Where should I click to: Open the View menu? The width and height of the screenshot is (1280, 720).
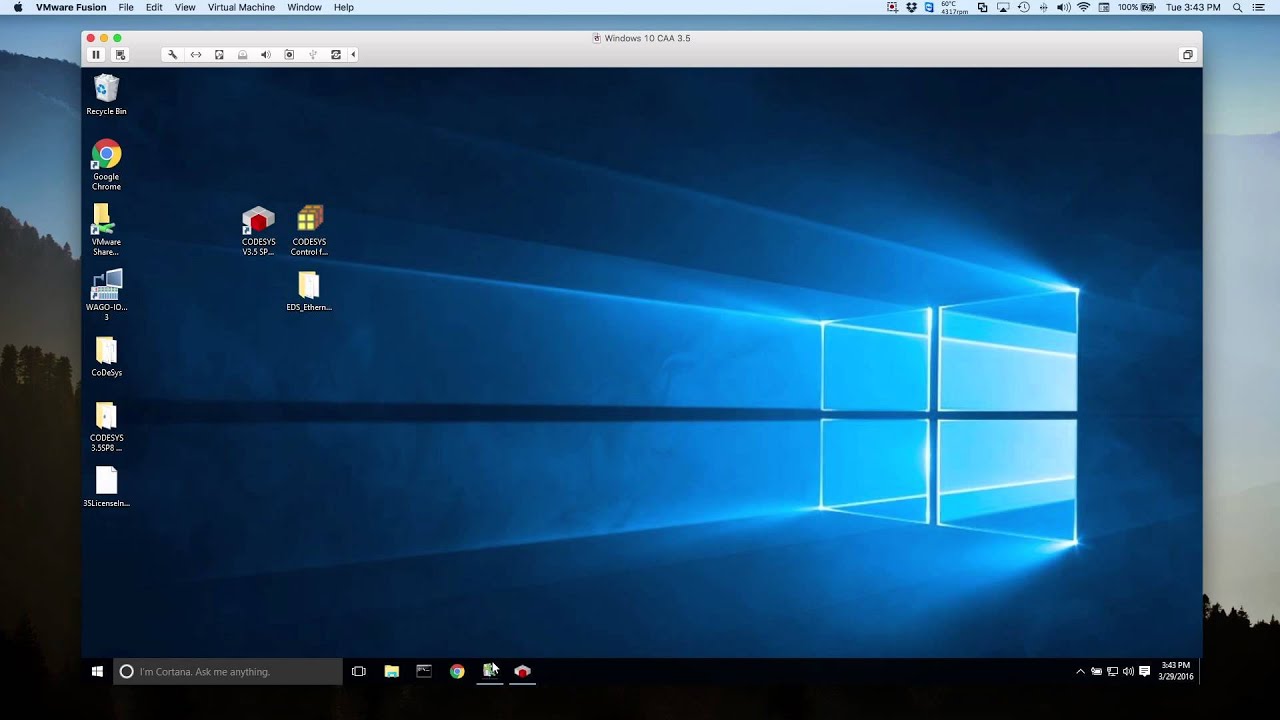click(185, 7)
